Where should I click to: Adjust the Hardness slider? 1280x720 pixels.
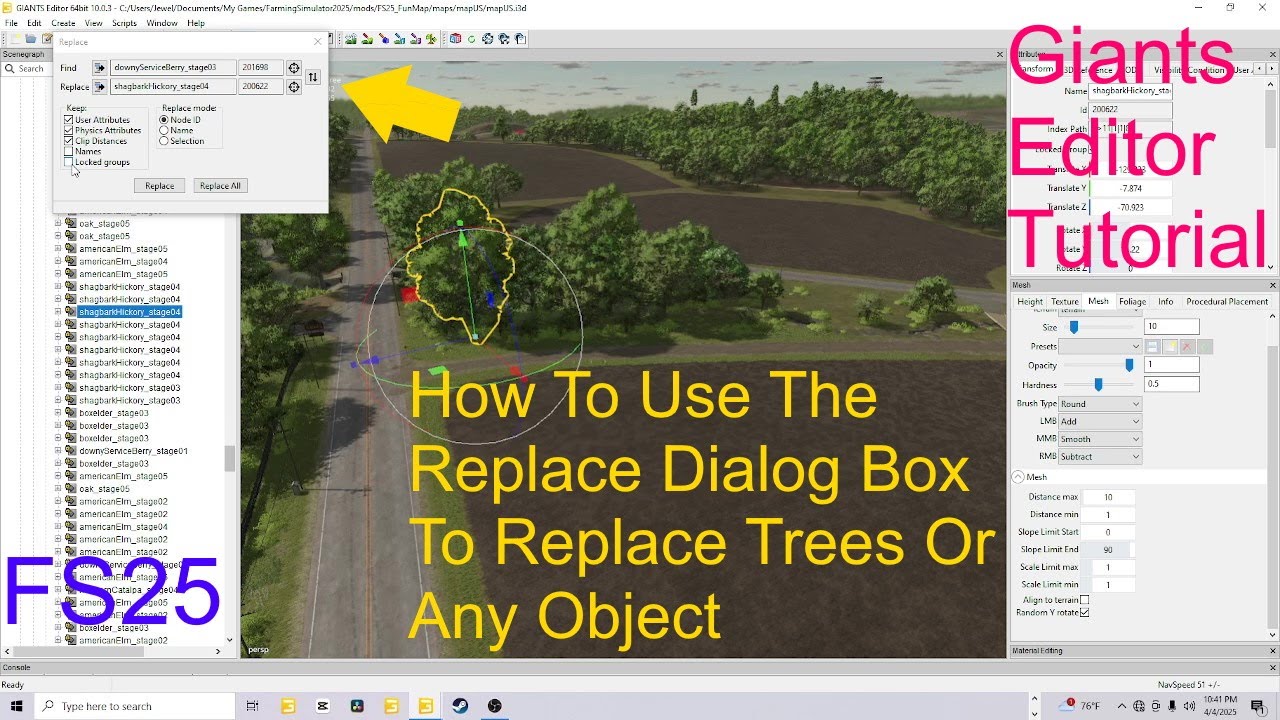pos(1100,384)
